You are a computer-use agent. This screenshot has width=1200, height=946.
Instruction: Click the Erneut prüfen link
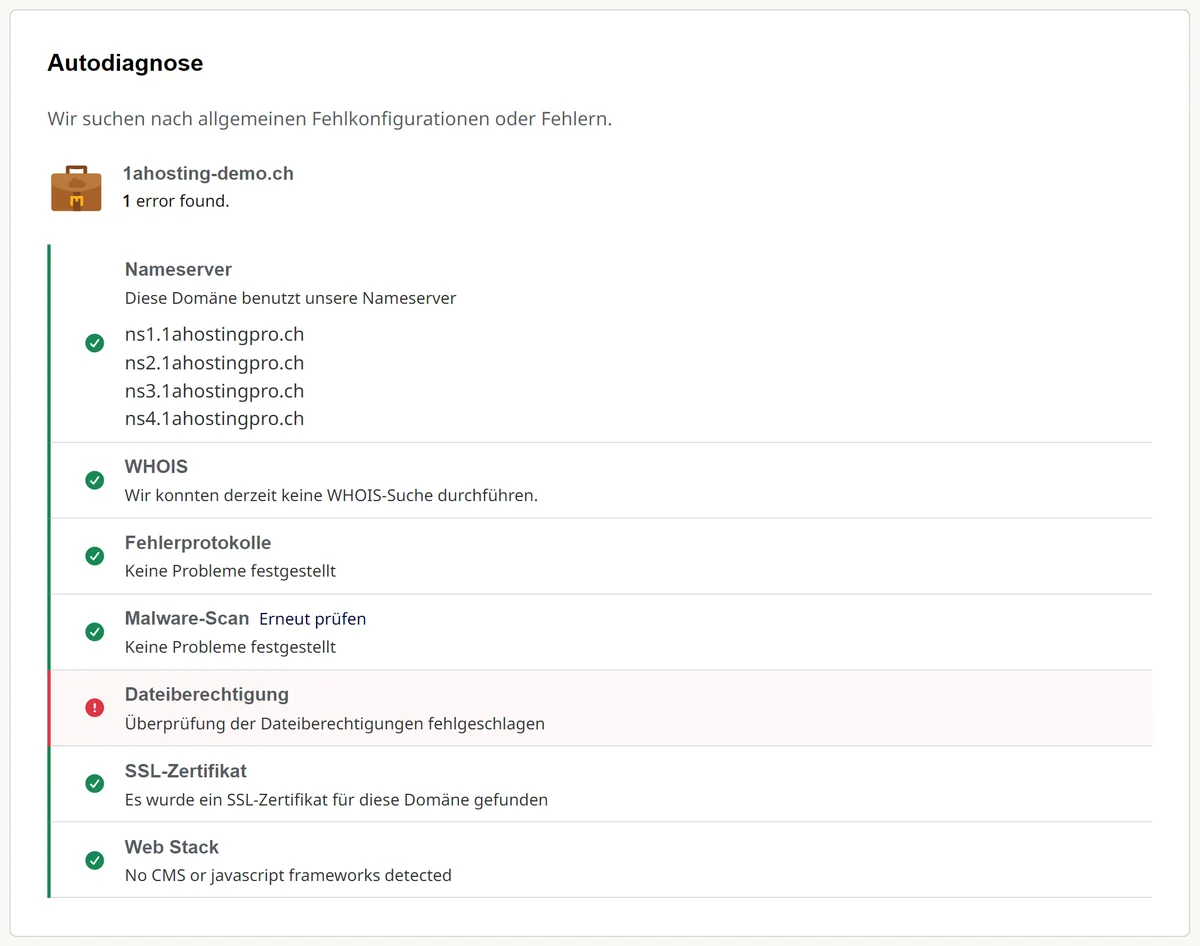click(x=313, y=619)
